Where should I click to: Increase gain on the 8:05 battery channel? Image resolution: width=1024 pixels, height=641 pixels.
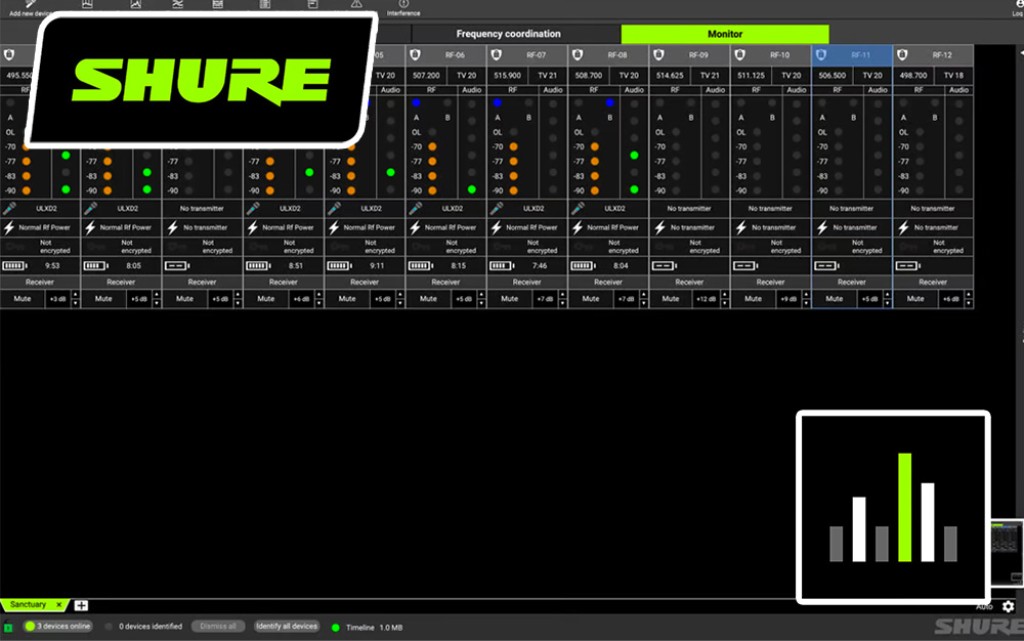[x=157, y=296]
